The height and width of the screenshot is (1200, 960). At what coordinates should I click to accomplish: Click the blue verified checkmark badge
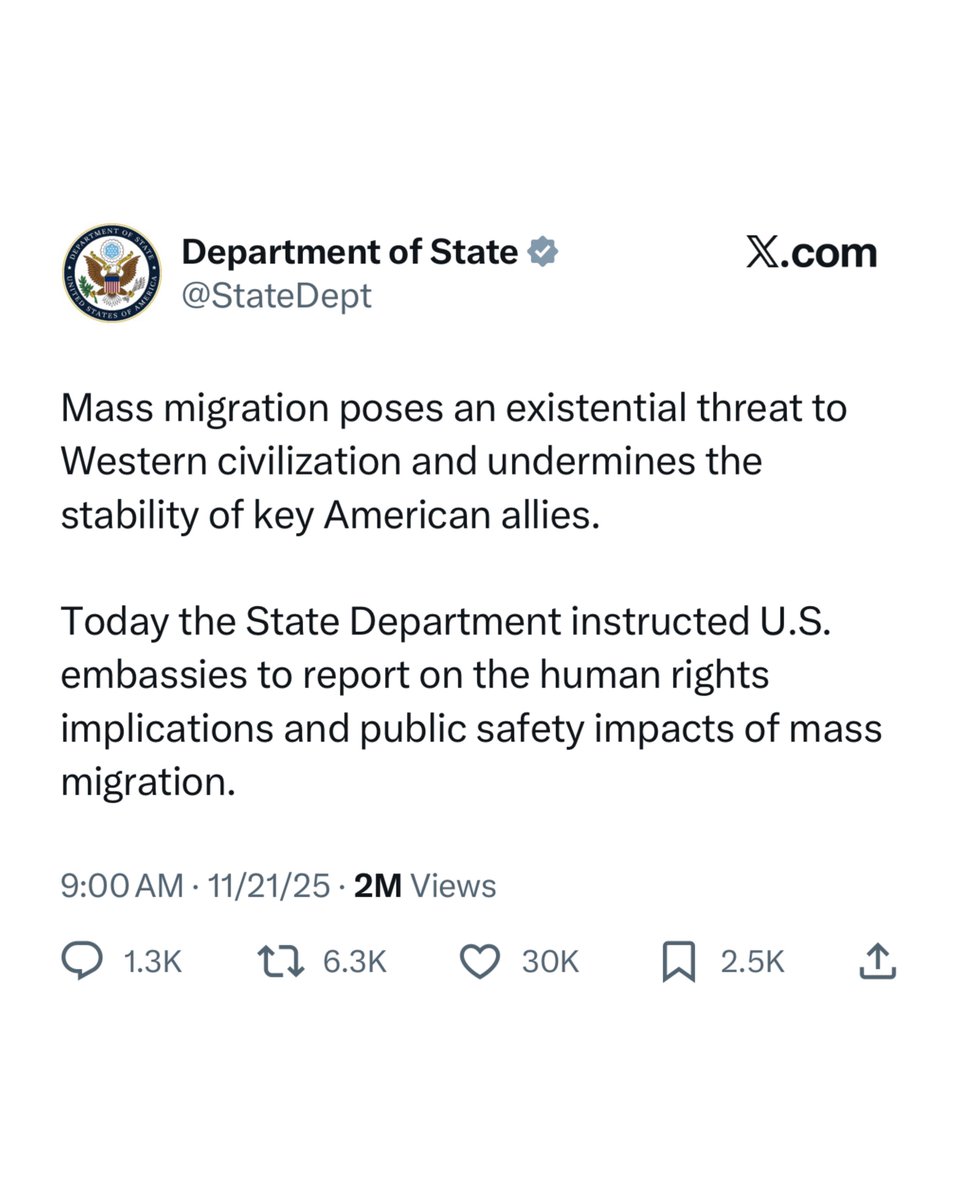tap(542, 252)
